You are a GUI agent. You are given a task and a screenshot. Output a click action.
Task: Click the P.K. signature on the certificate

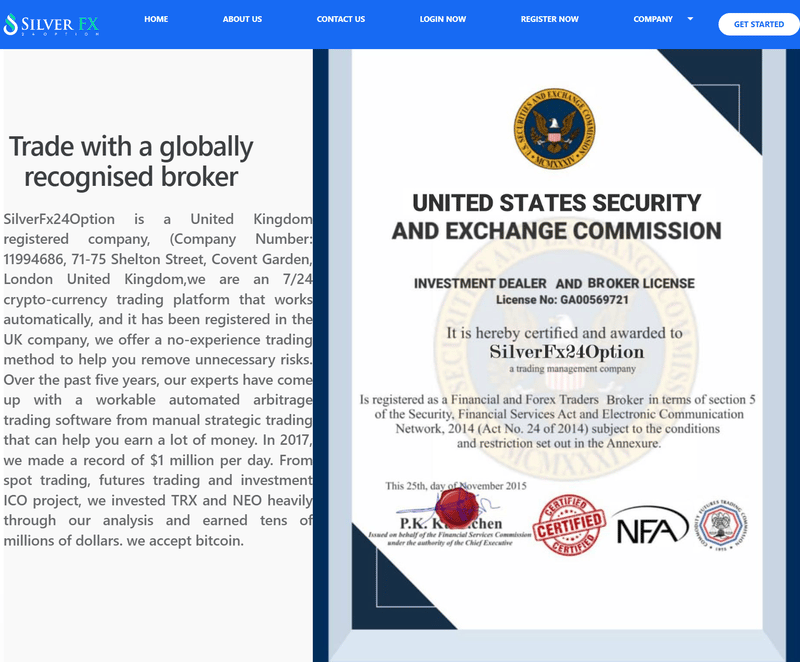pos(449,511)
